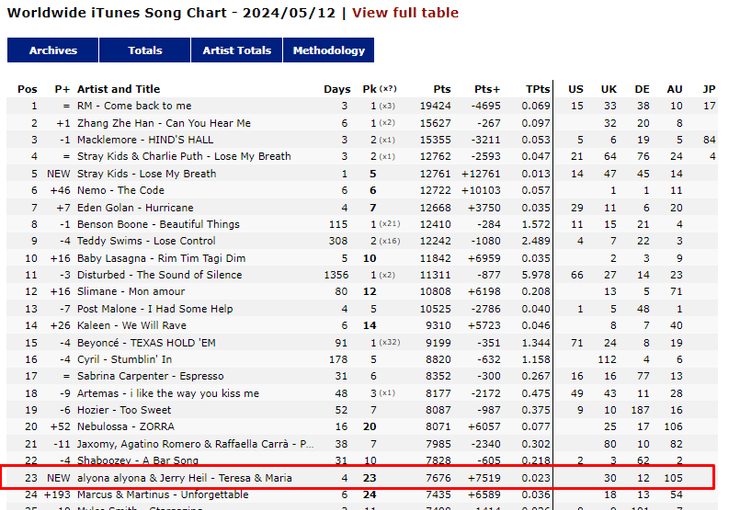This screenshot has height=510, width=740.
Task: Click Benson Boone - Beautiful Things entry
Action: point(158,224)
